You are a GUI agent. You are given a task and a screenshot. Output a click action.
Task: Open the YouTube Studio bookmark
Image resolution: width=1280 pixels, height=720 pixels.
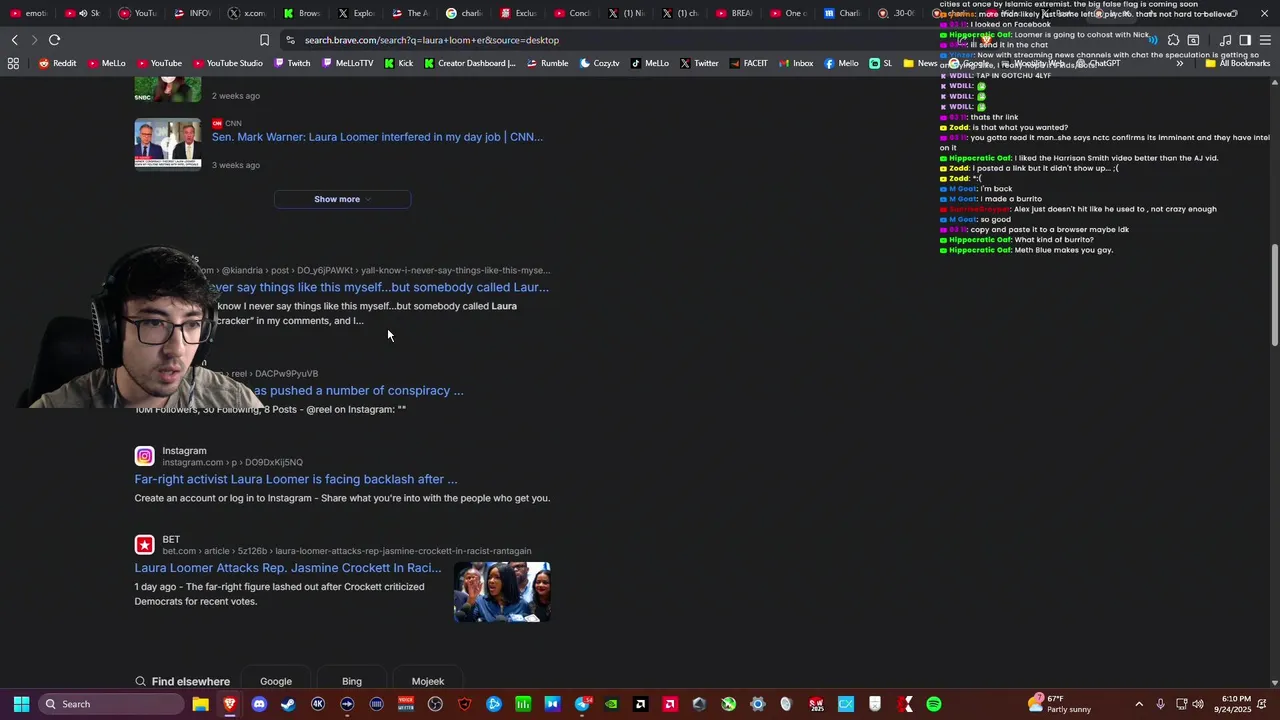pyautogui.click(x=228, y=63)
